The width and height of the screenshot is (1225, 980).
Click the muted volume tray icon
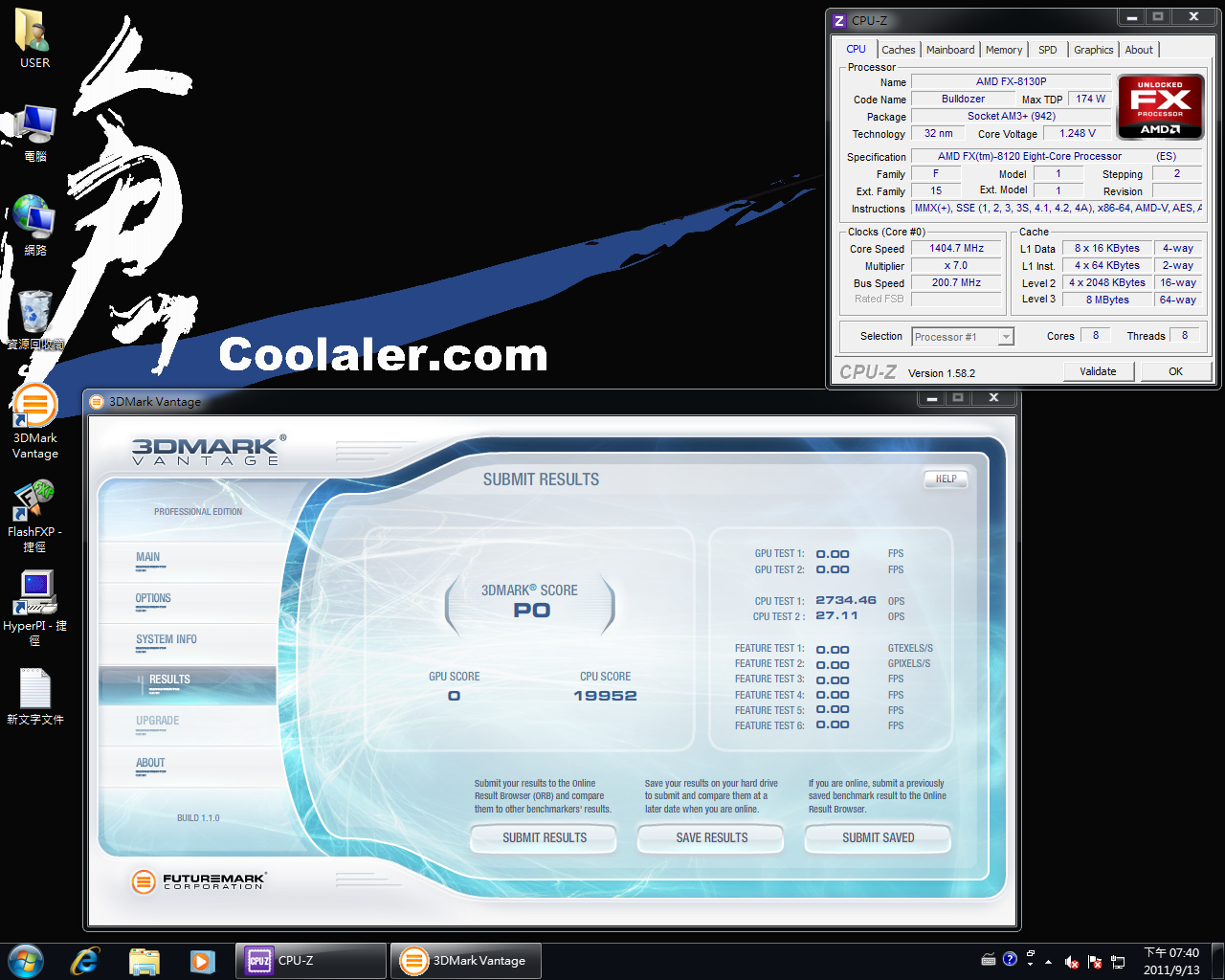tap(1072, 962)
